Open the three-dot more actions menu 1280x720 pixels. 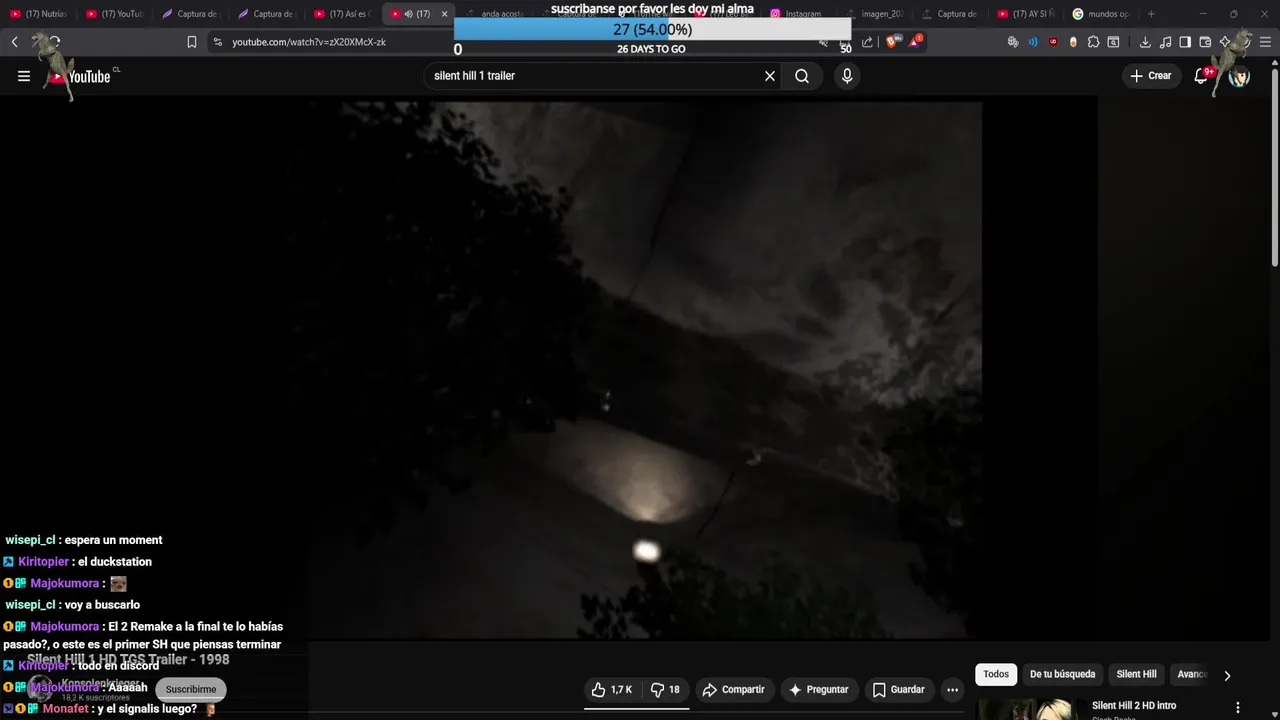click(x=952, y=690)
